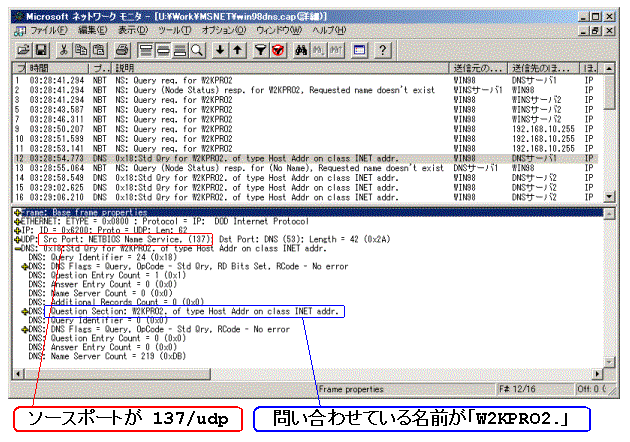Expand DNS Flags RD Bits Set node
630x442 pixels.
point(25,266)
